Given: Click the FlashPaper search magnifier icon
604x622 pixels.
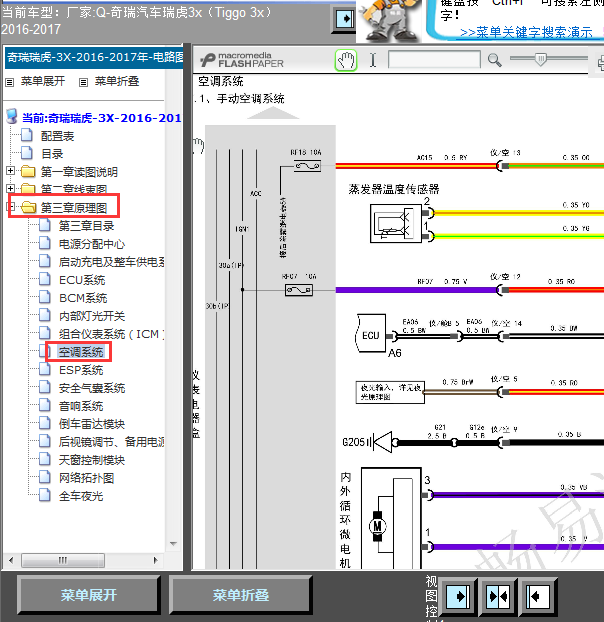Looking at the screenshot, I should tap(494, 60).
